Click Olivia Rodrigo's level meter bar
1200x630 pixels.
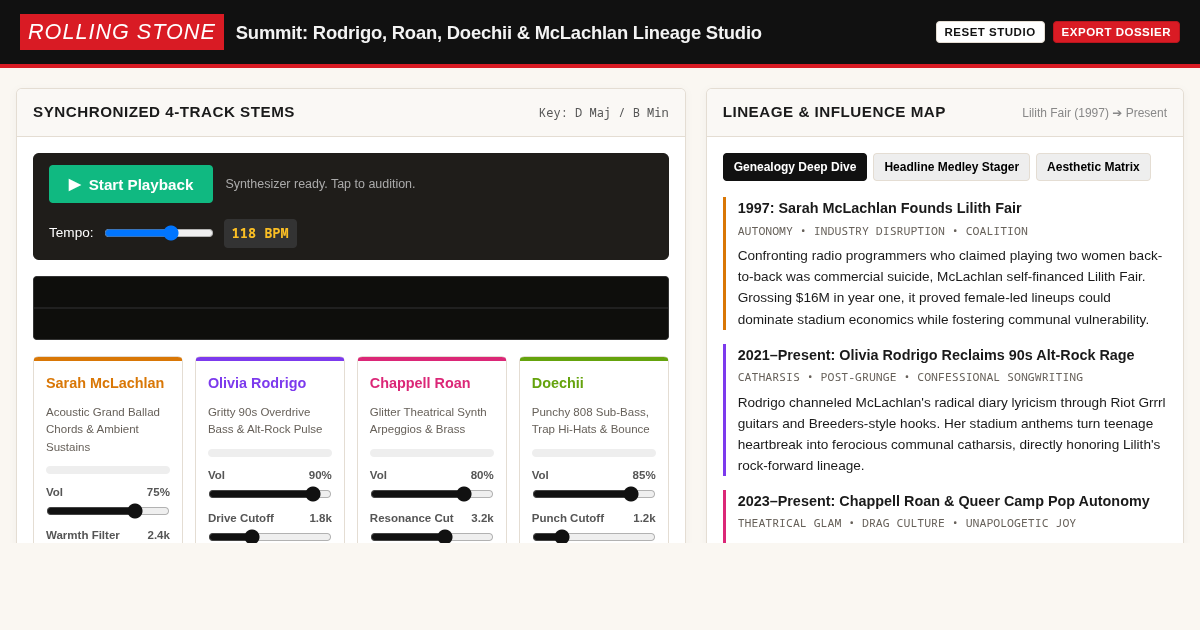(270, 453)
